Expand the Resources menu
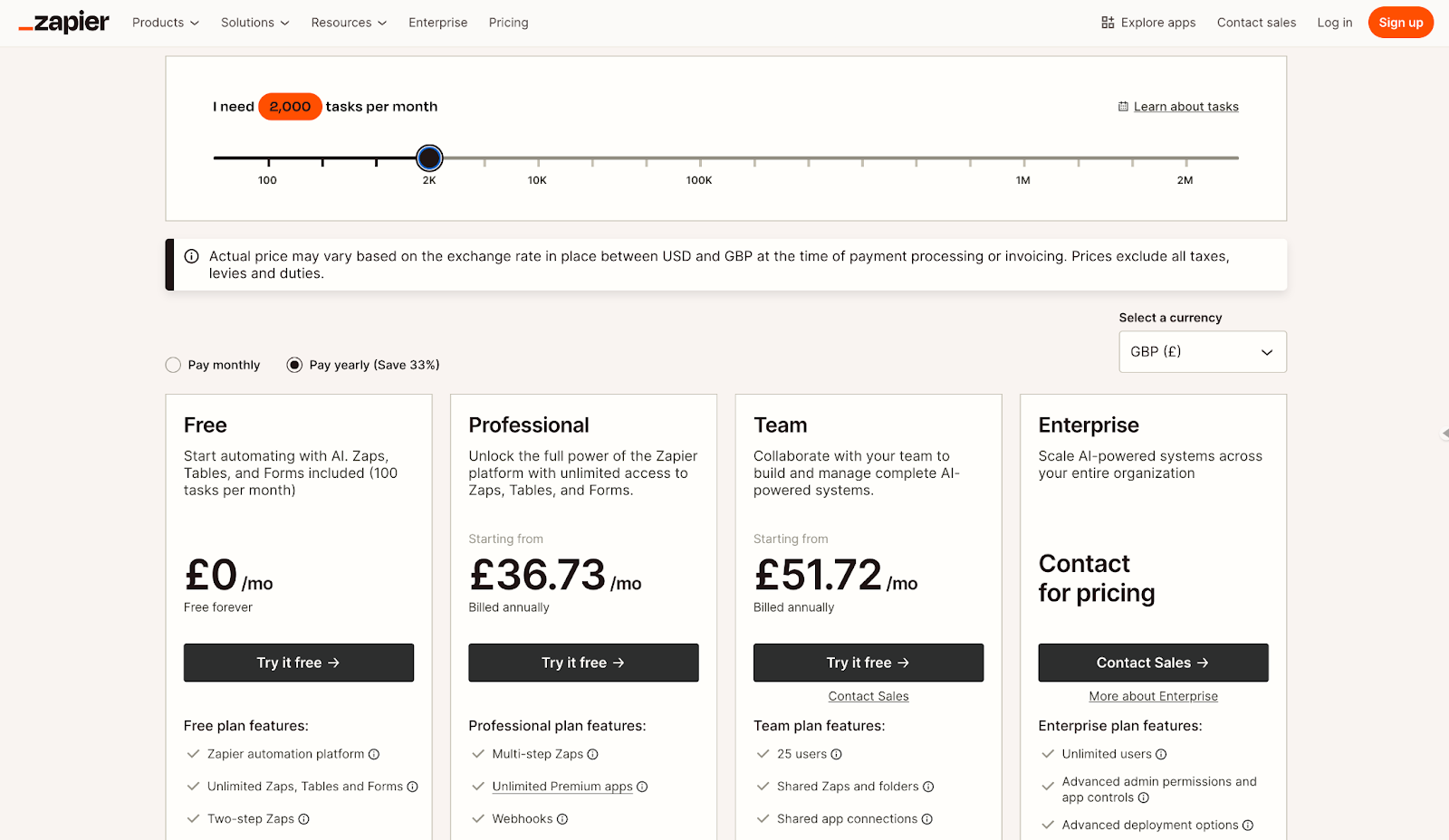Image resolution: width=1449 pixels, height=840 pixels. click(349, 23)
